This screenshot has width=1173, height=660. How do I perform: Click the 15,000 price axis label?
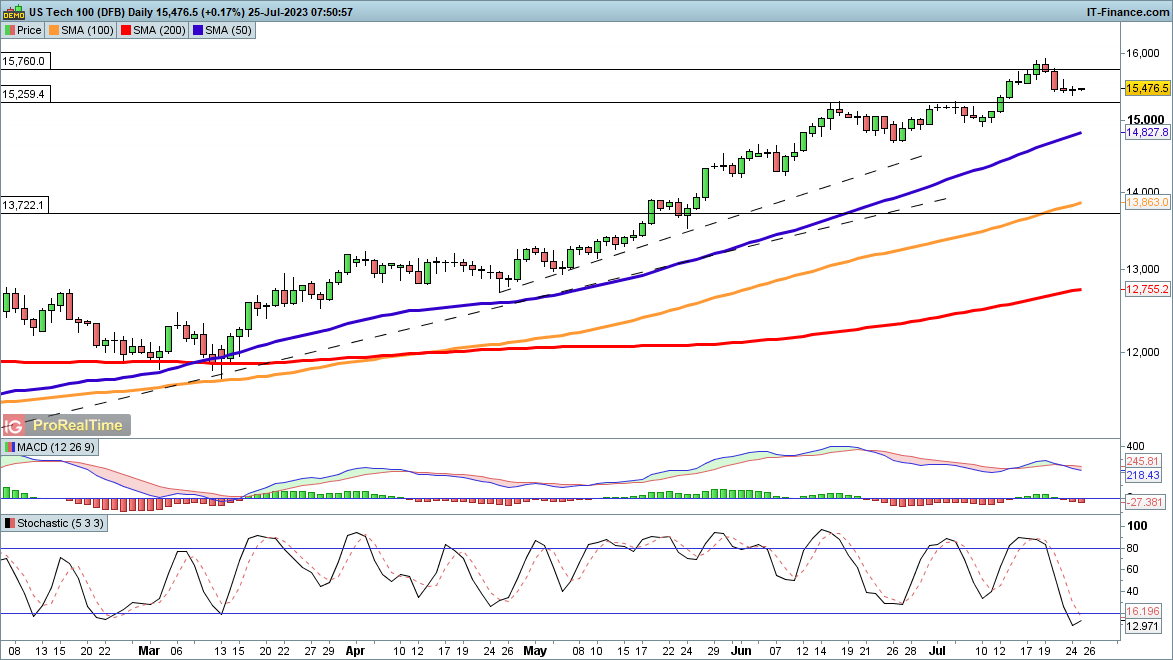tap(1145, 120)
